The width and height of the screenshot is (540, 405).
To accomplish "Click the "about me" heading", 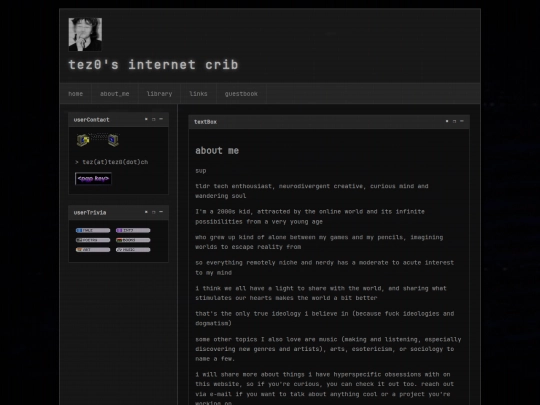I will [x=217, y=150].
